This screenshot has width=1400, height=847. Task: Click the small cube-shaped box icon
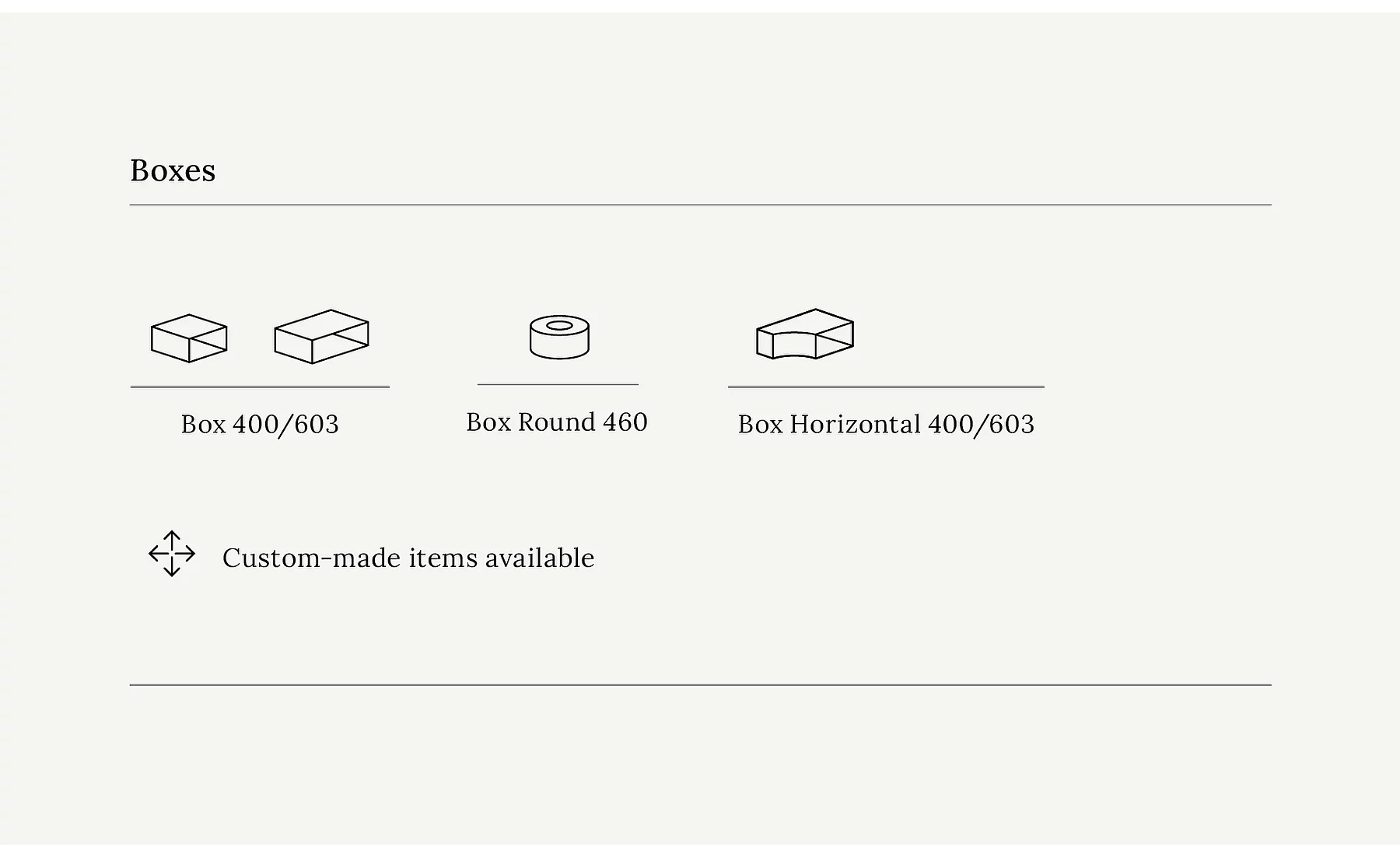pos(189,338)
